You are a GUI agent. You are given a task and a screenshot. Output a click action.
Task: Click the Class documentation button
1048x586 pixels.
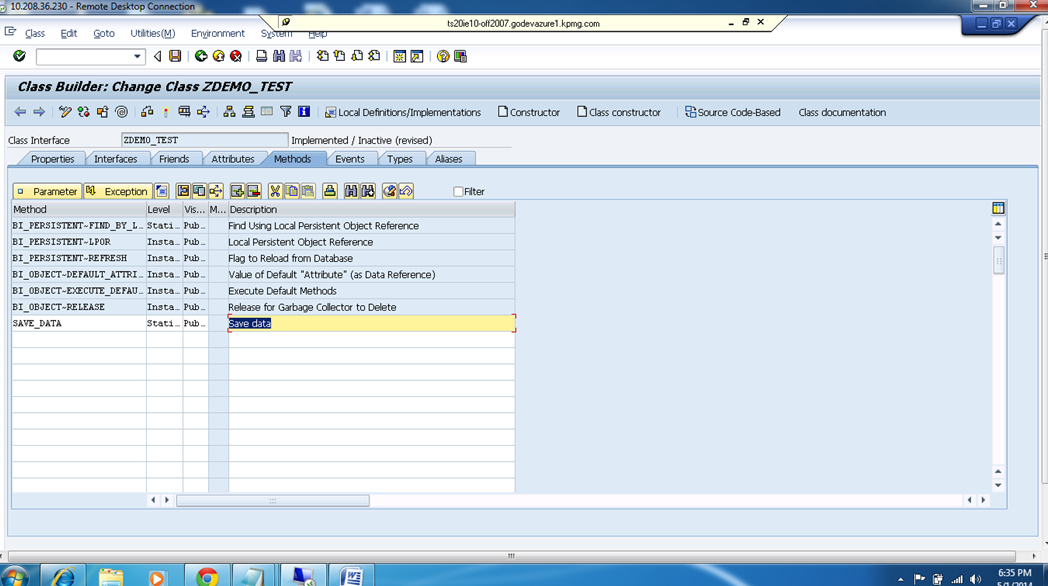(x=842, y=112)
